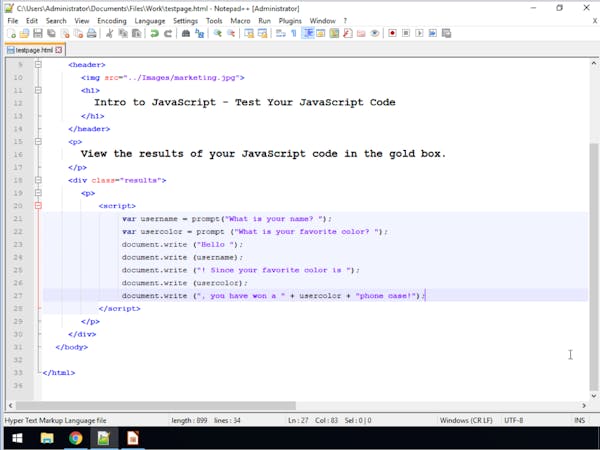Click the Windows (CR LF) status bar entry
The width and height of the screenshot is (600, 450).
(x=466, y=420)
